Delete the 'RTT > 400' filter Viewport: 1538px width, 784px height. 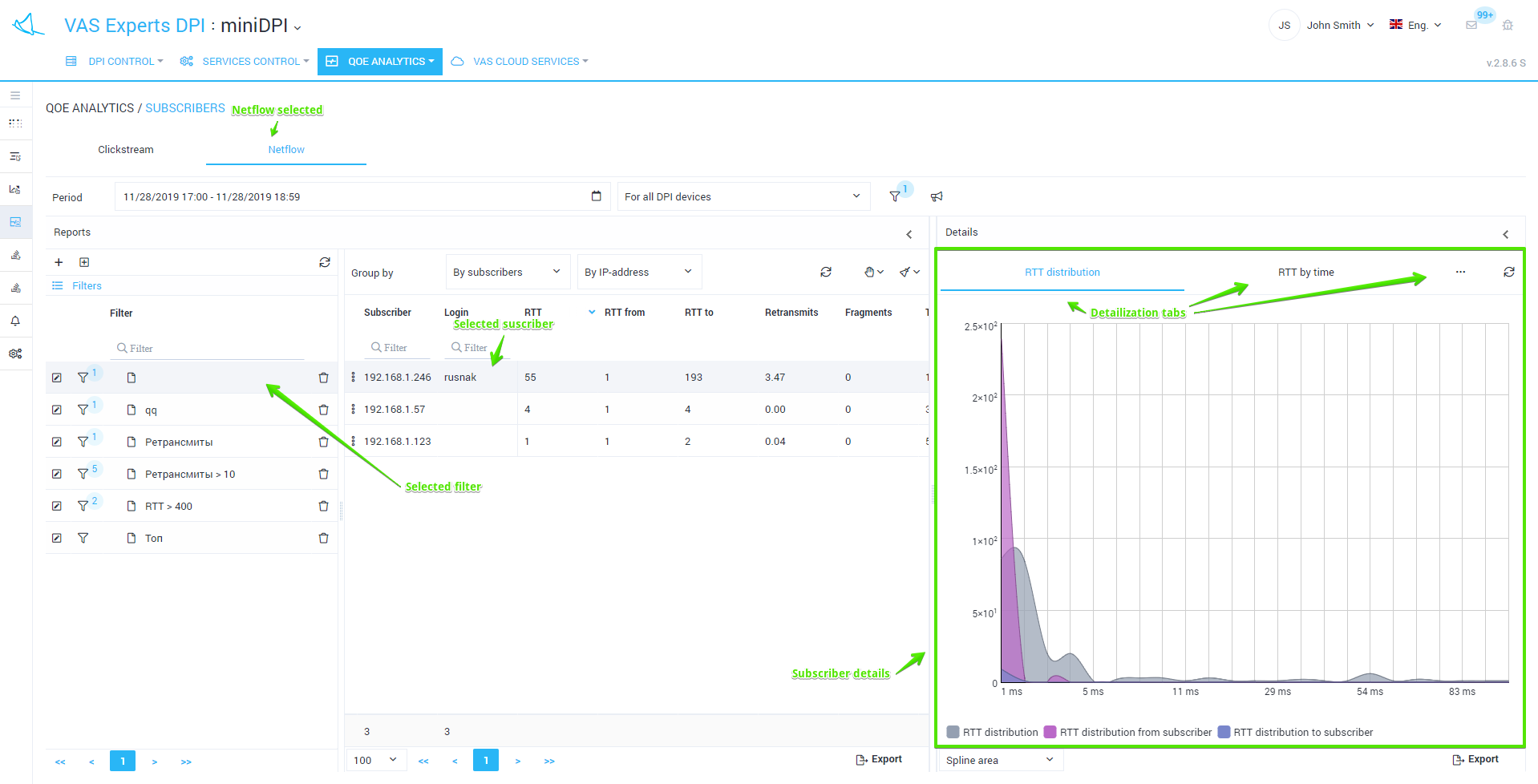[x=323, y=506]
